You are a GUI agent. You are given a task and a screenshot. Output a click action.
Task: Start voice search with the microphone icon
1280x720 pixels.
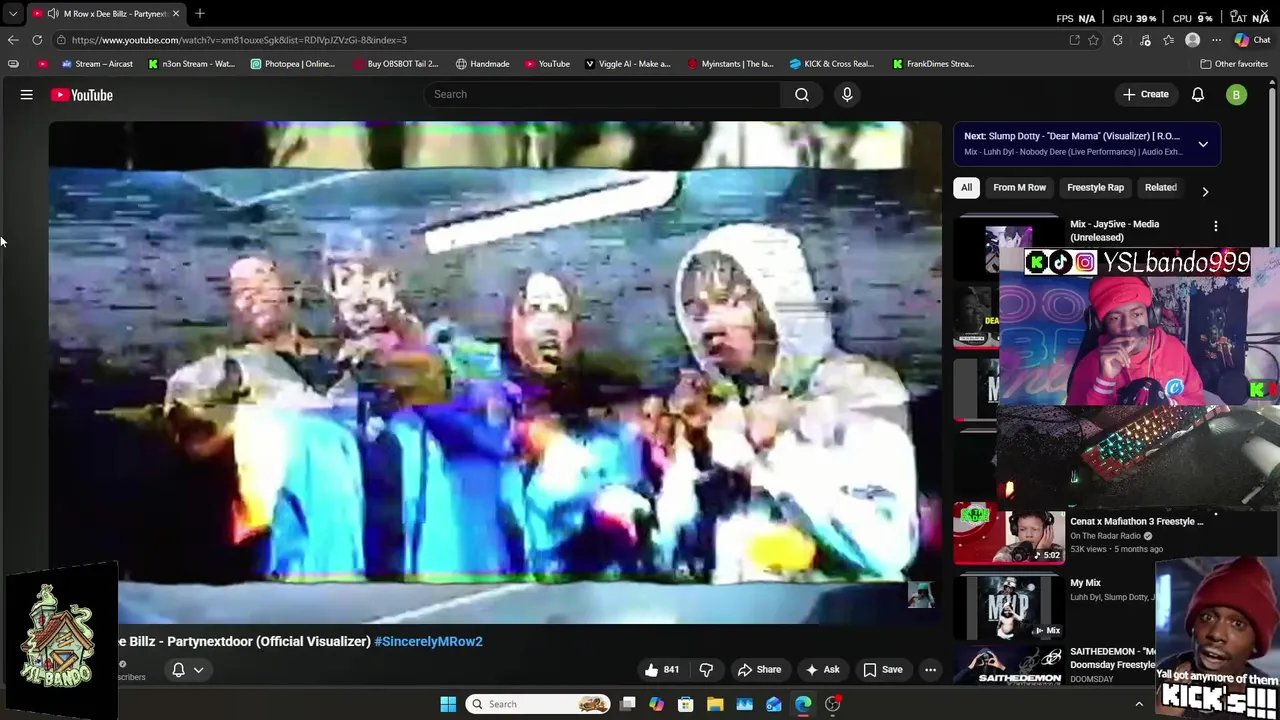tap(847, 94)
